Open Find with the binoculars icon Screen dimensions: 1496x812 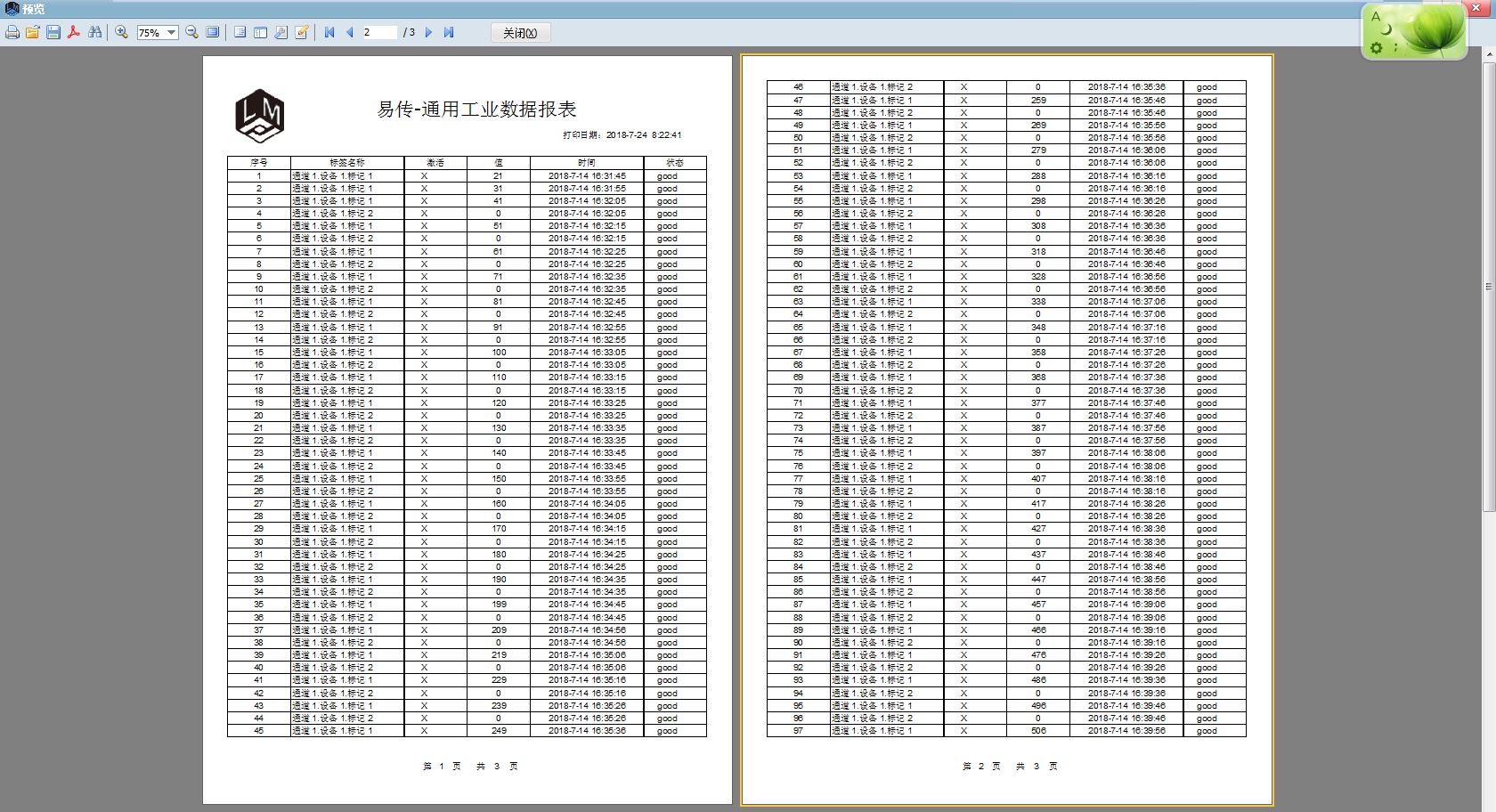point(95,33)
